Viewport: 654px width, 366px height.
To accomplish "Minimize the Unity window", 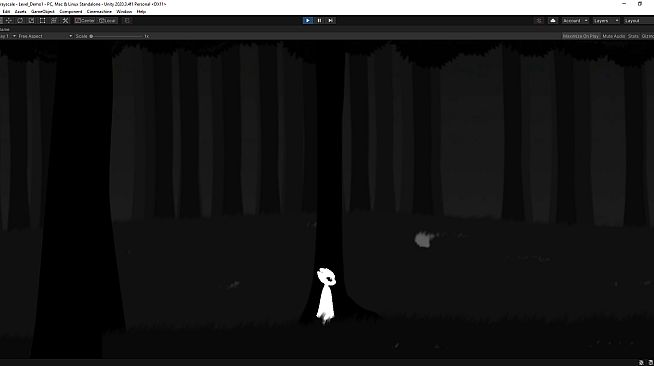I will (624, 4).
